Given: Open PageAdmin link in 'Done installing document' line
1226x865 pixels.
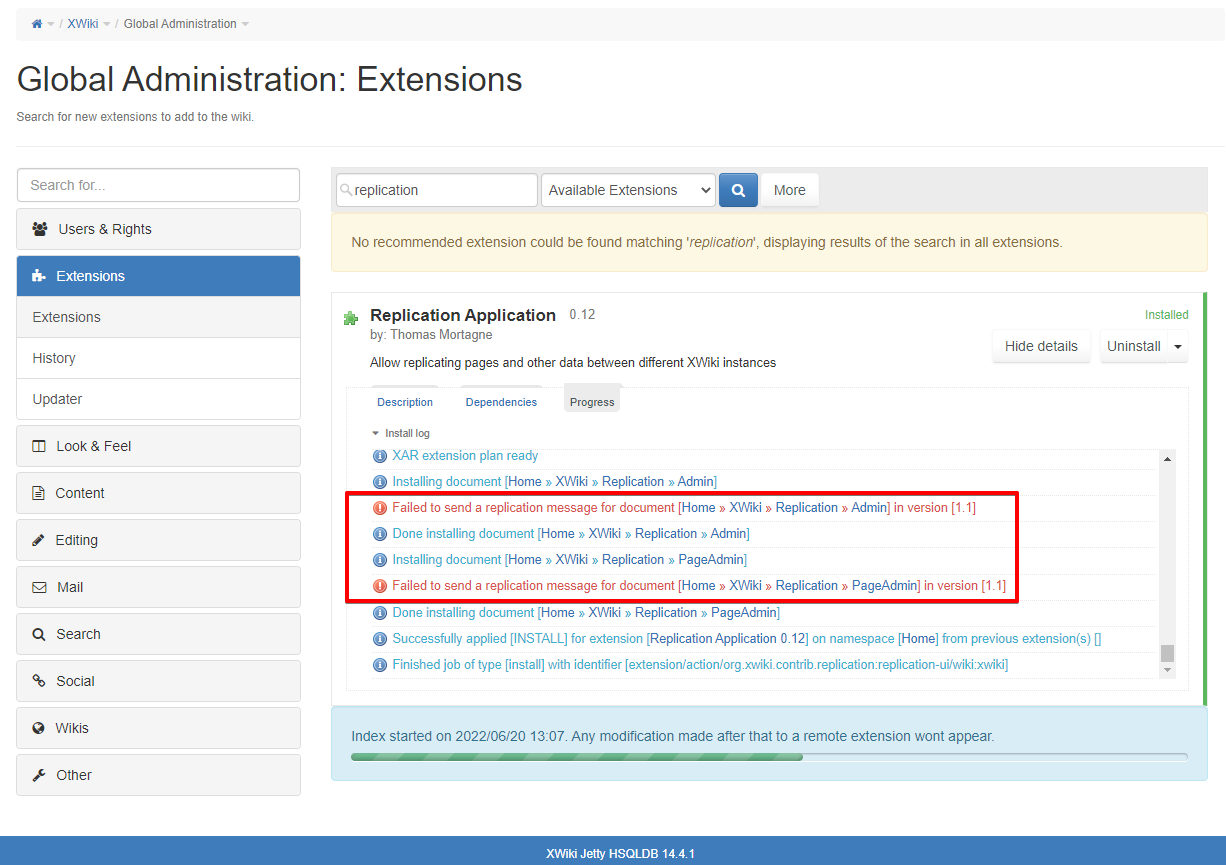Looking at the screenshot, I should coord(745,612).
